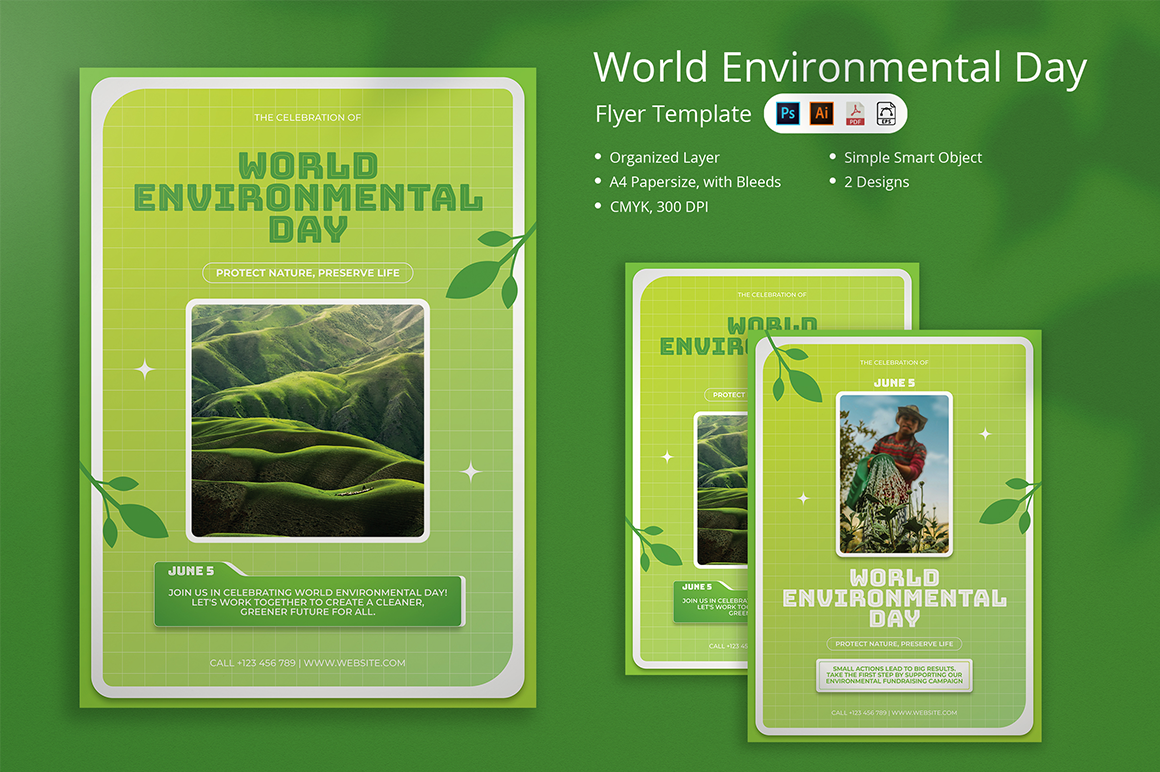Click the website contact line on large flyer
This screenshot has width=1160, height=772.
point(308,663)
